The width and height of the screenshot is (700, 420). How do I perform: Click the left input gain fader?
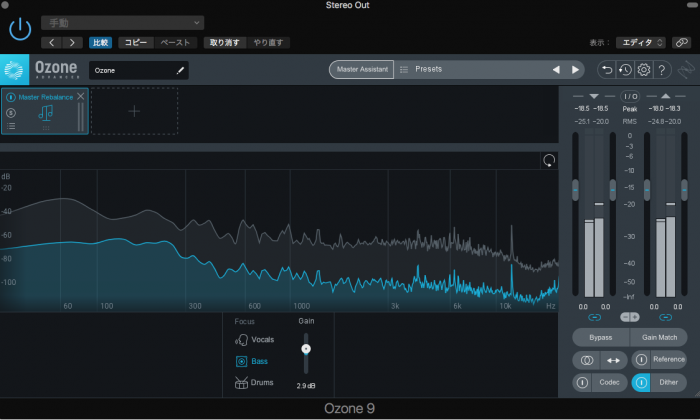575,190
